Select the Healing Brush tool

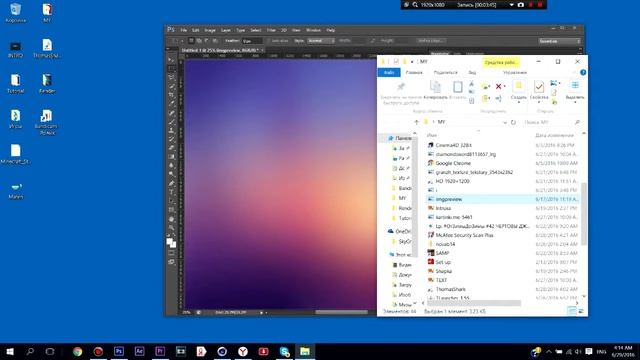171,113
